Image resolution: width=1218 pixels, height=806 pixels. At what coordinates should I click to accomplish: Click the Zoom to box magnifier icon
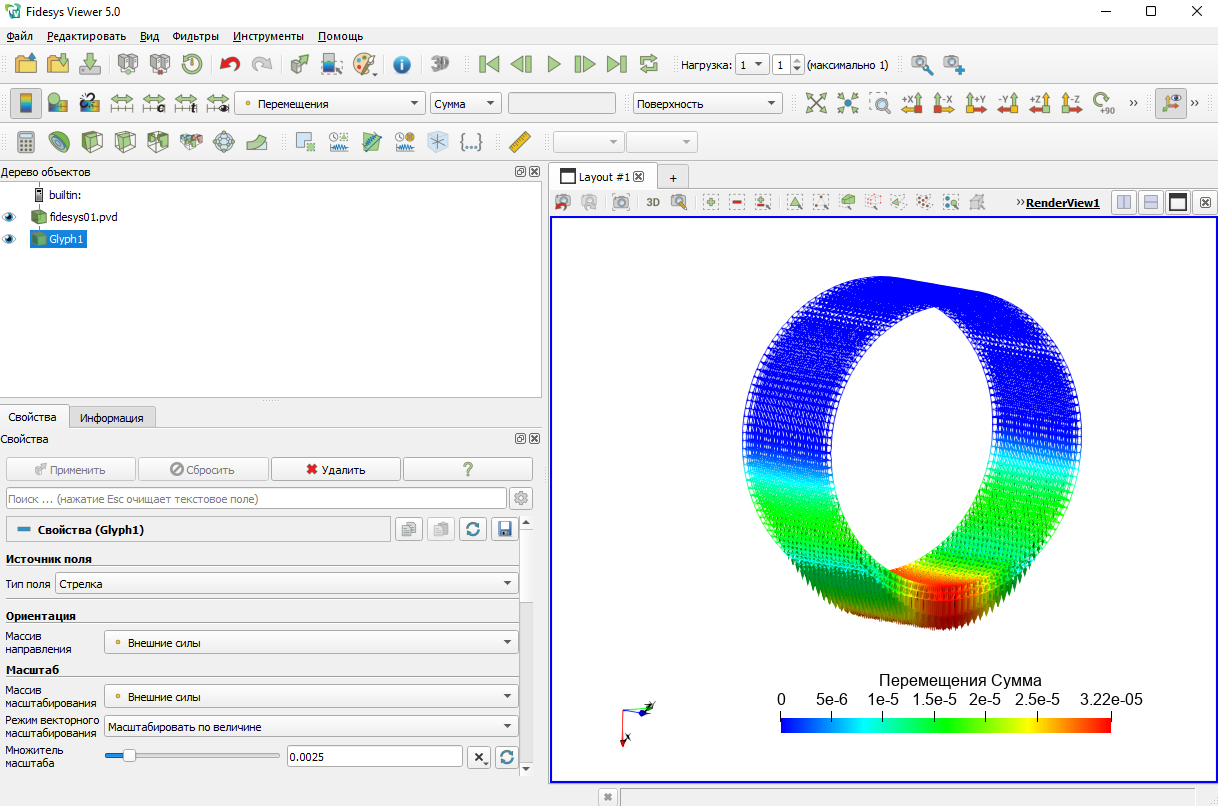click(879, 103)
